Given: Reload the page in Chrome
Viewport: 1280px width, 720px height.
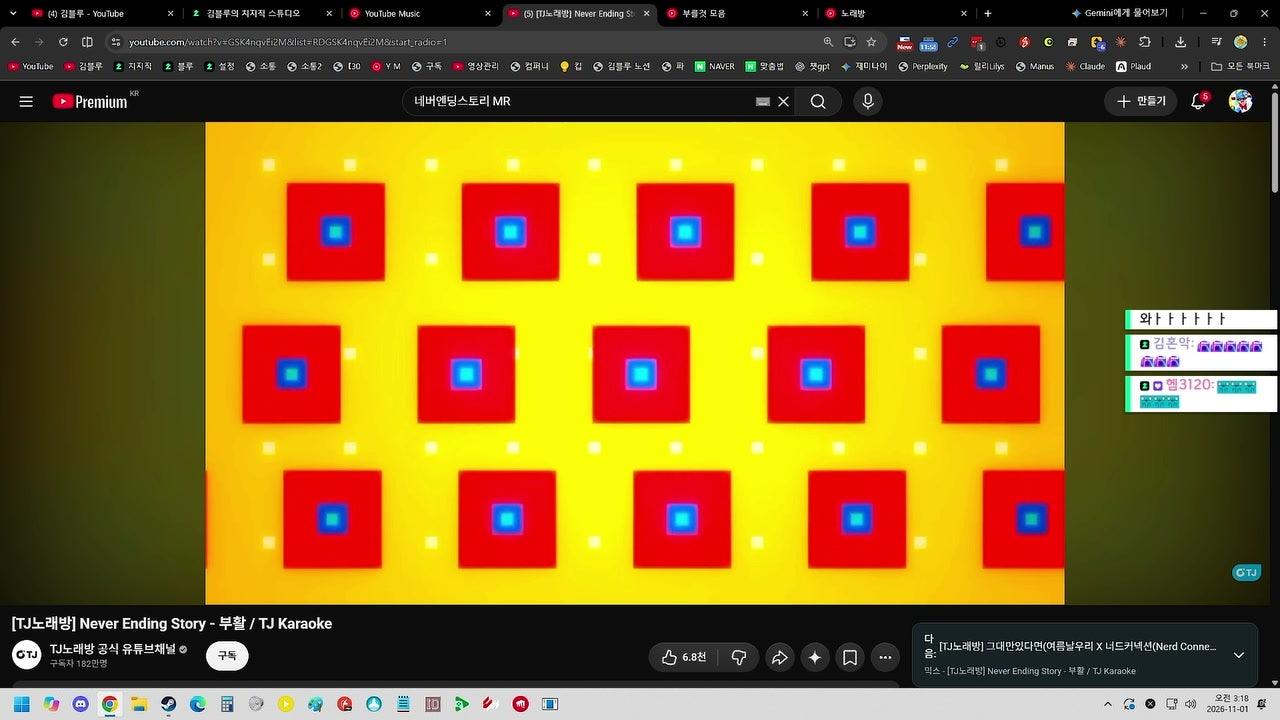Looking at the screenshot, I should 63,42.
